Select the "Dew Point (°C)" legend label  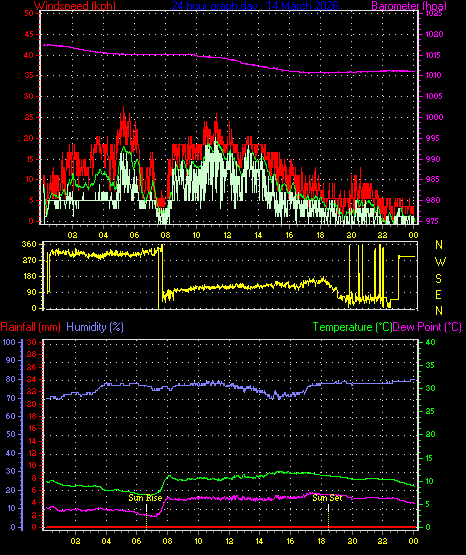pyautogui.click(x=427, y=327)
